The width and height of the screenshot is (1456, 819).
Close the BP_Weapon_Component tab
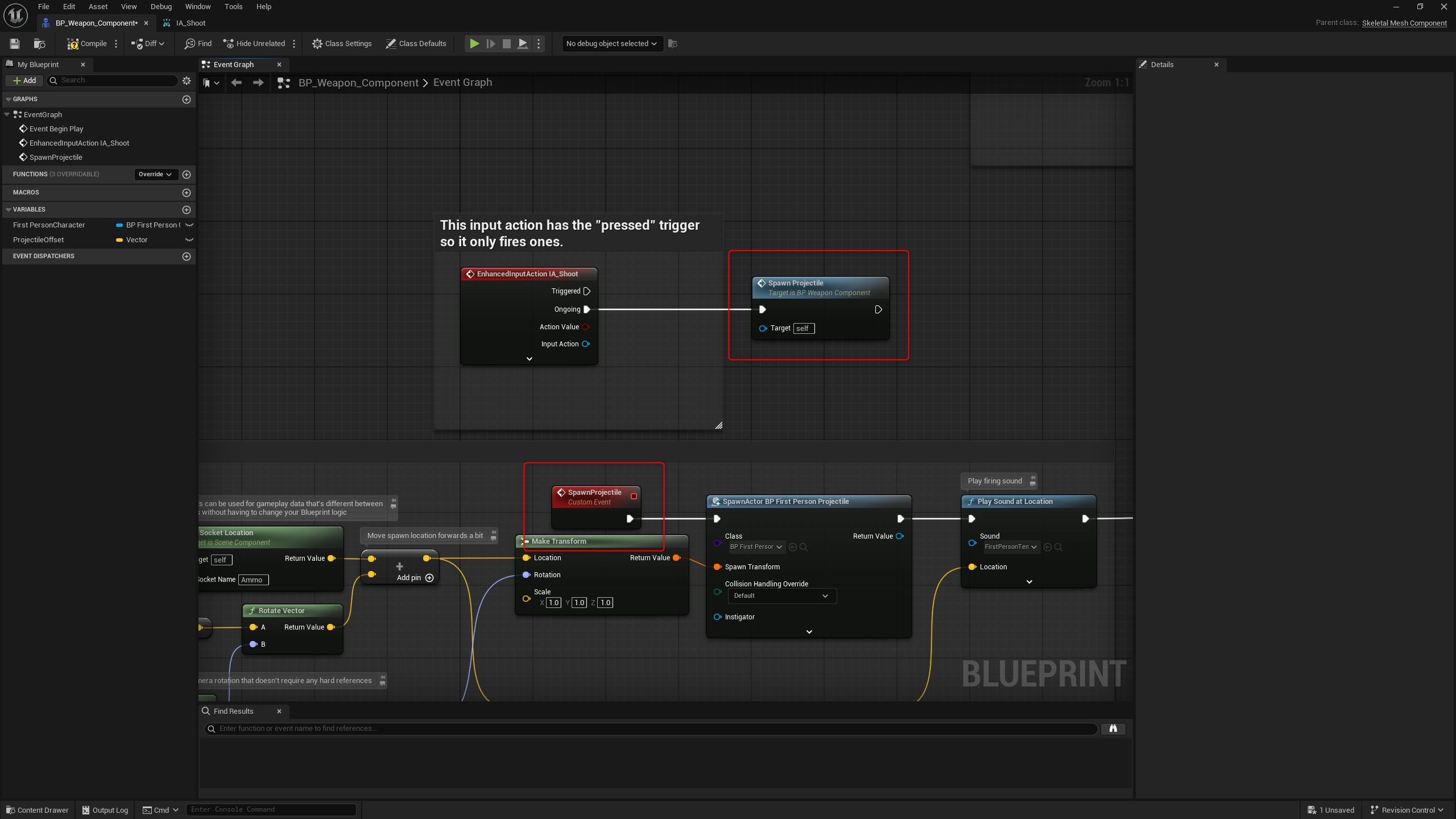(x=146, y=23)
